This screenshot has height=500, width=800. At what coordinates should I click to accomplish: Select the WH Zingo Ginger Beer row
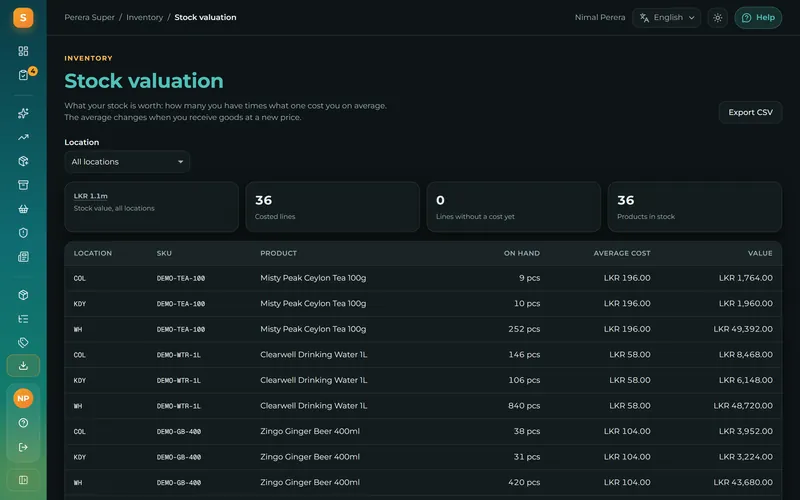tap(423, 483)
